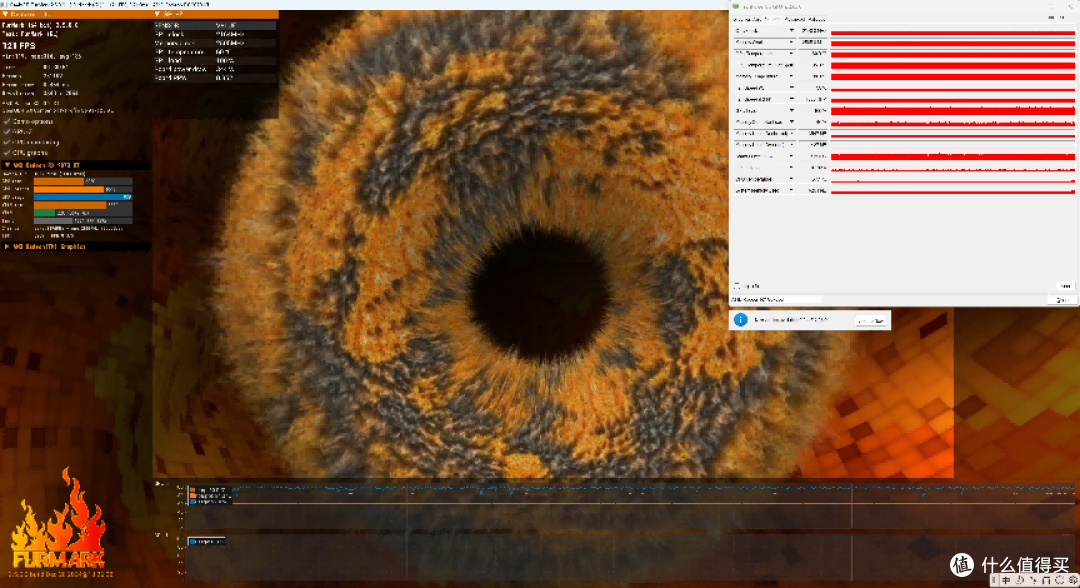
Task: Open the Advanced tab in GPU-Z
Action: [x=794, y=19]
